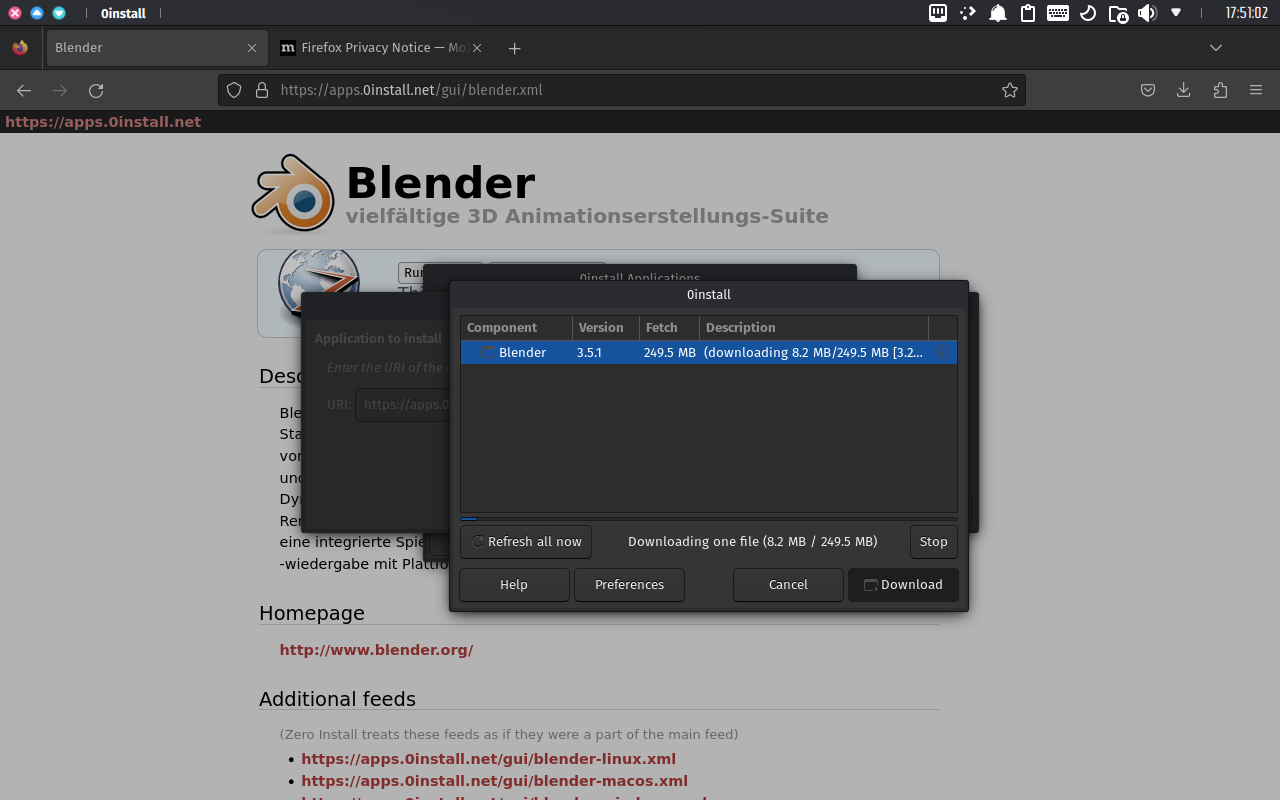
Task: Toggle night color moon icon
Action: pyautogui.click(x=1088, y=13)
